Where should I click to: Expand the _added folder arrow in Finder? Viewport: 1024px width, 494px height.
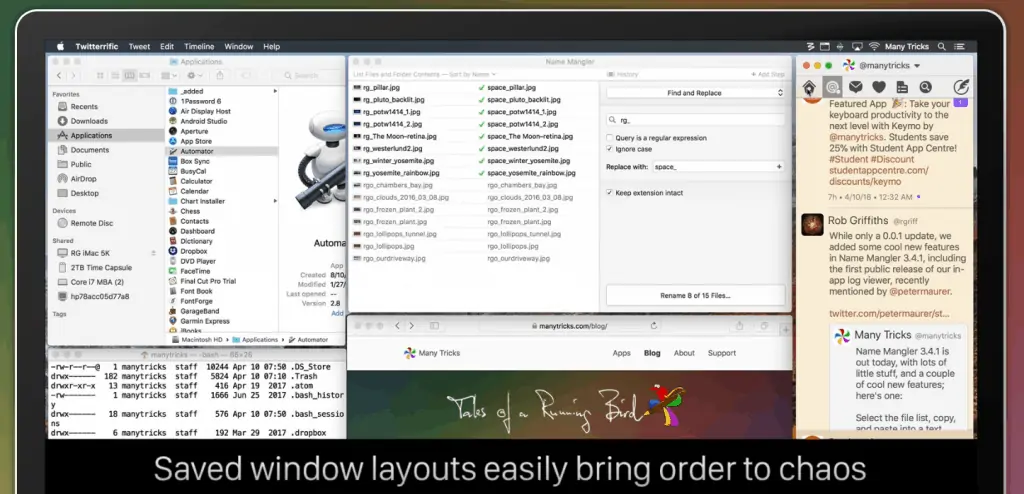click(x=275, y=91)
